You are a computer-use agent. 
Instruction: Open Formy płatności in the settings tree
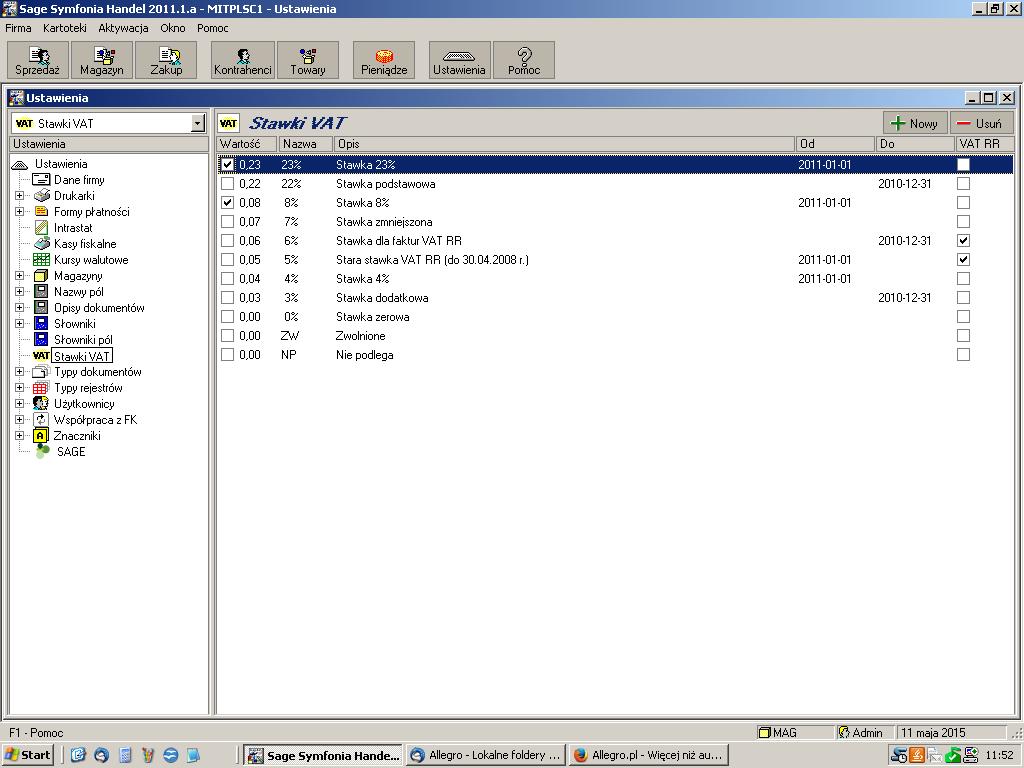(x=91, y=212)
